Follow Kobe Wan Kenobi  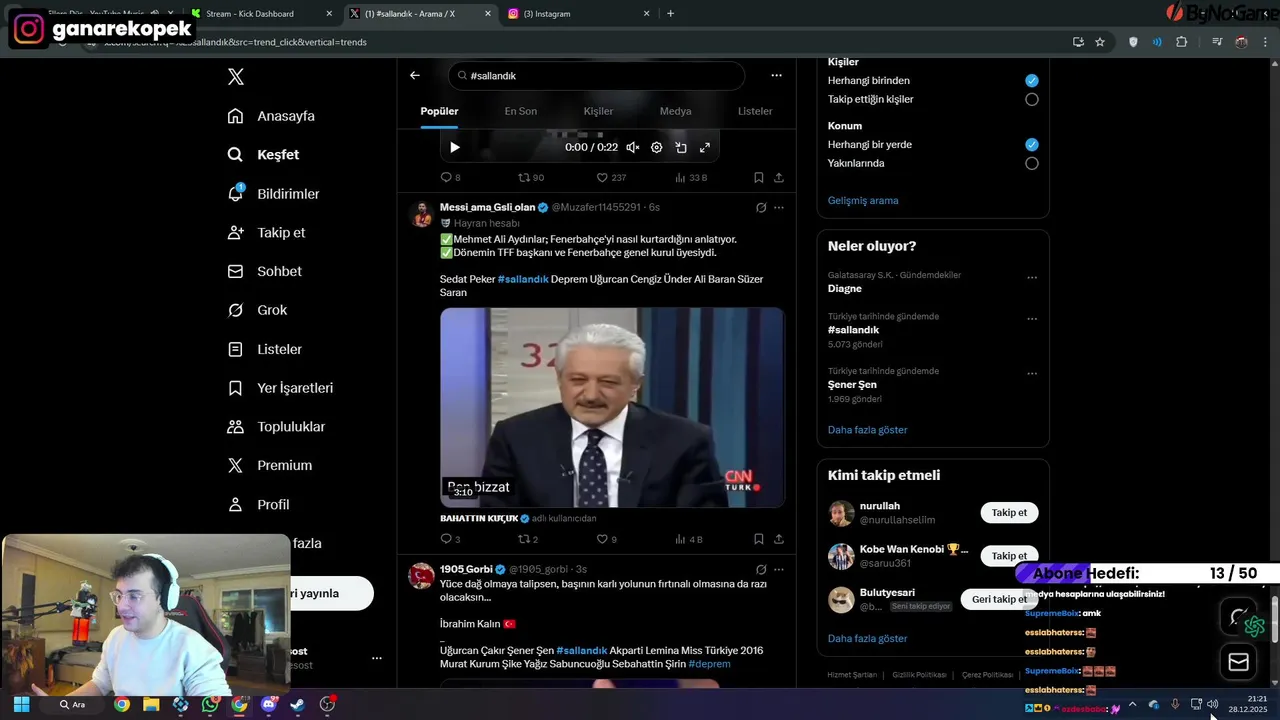coord(1009,555)
